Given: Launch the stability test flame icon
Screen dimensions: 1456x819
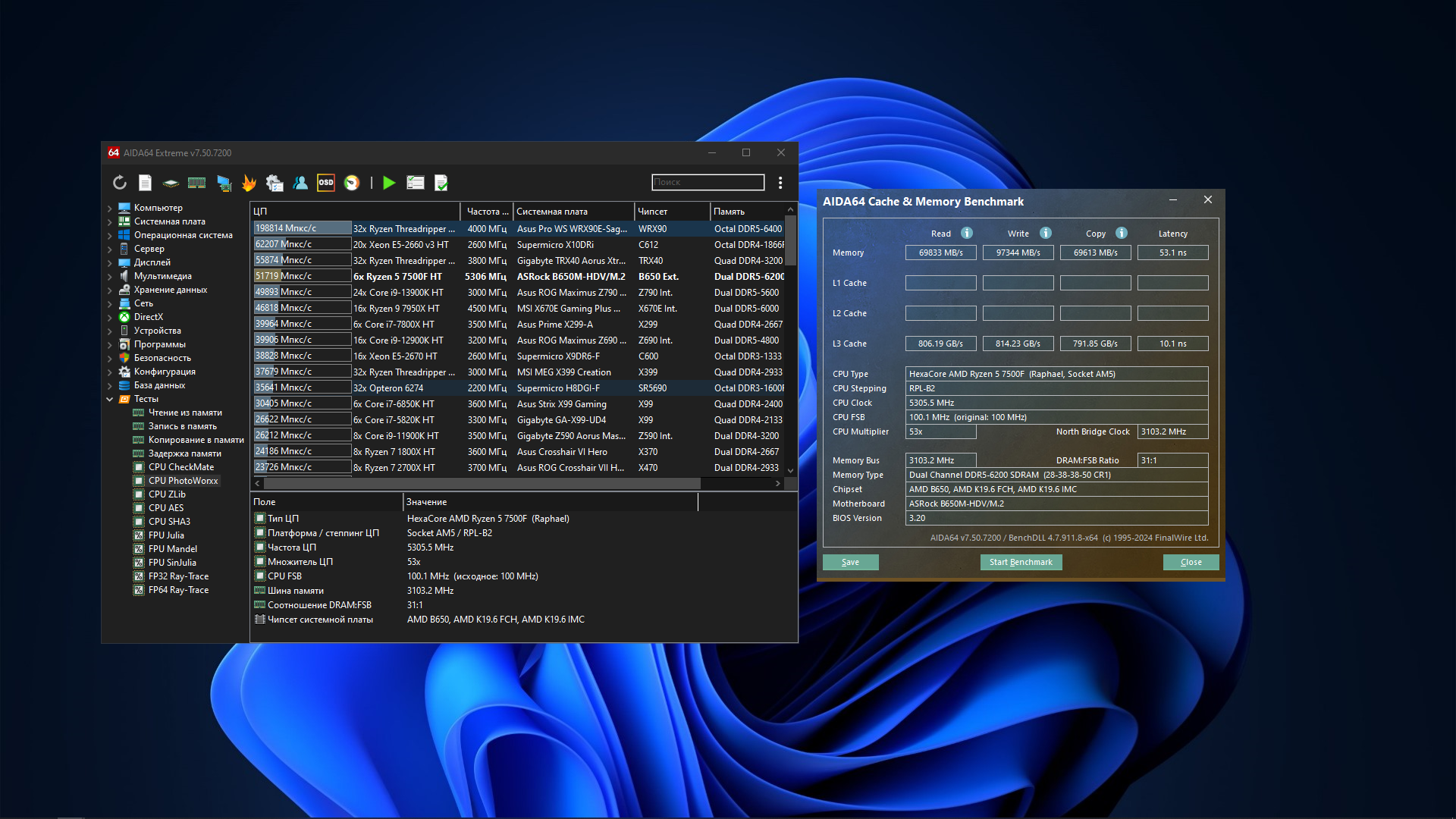Looking at the screenshot, I should click(249, 183).
